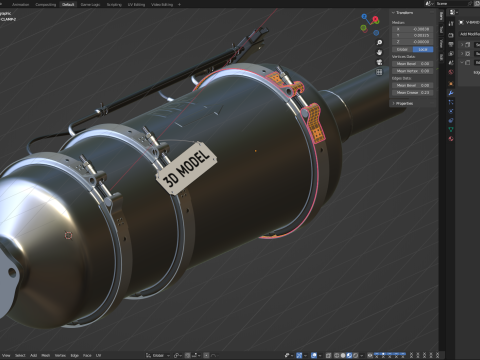Click the Median X value field
Image resolution: width=480 pixels, height=360 pixels.
[412, 29]
